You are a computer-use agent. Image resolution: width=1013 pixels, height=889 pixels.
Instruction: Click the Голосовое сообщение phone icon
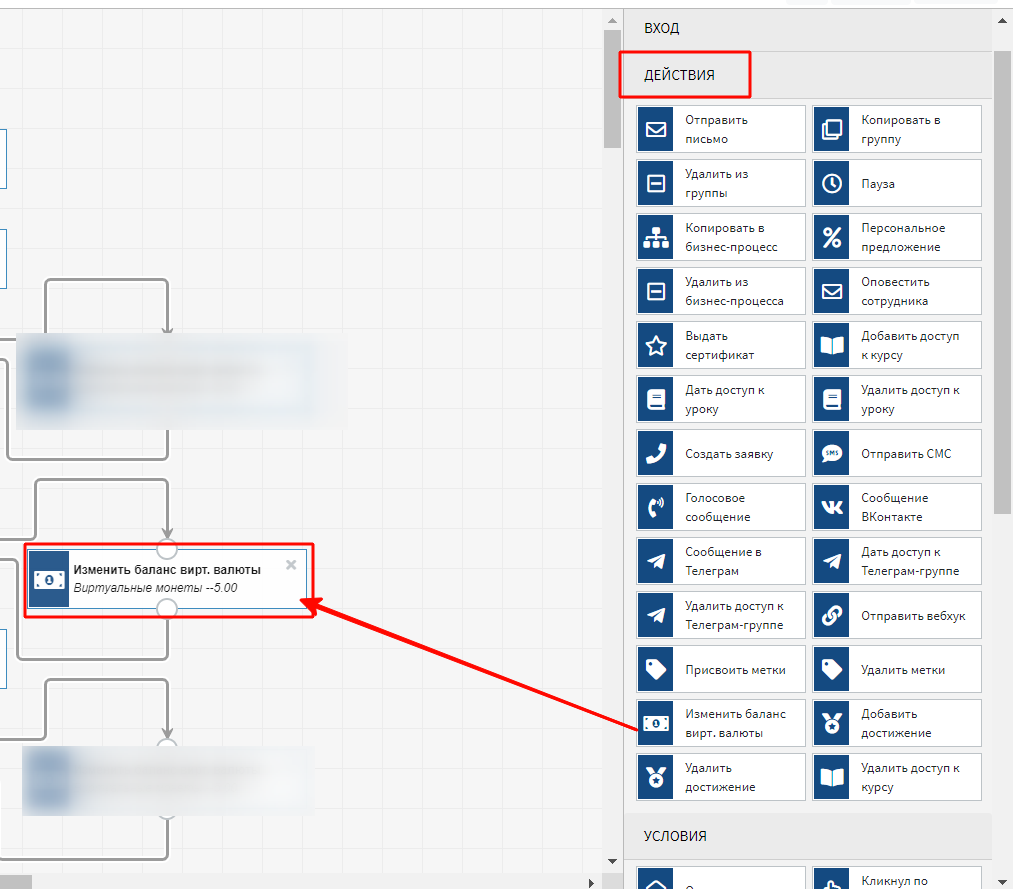656,507
